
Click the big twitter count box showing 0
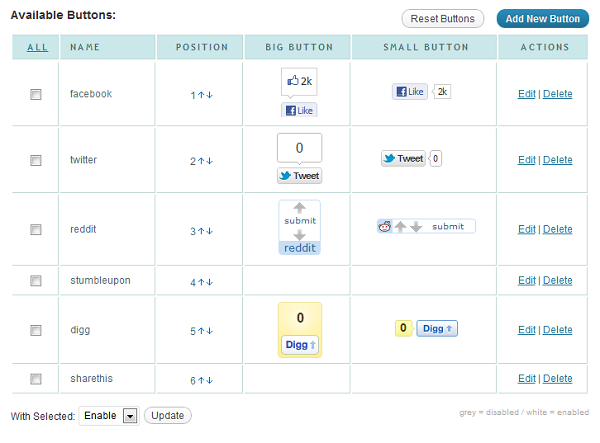point(300,148)
